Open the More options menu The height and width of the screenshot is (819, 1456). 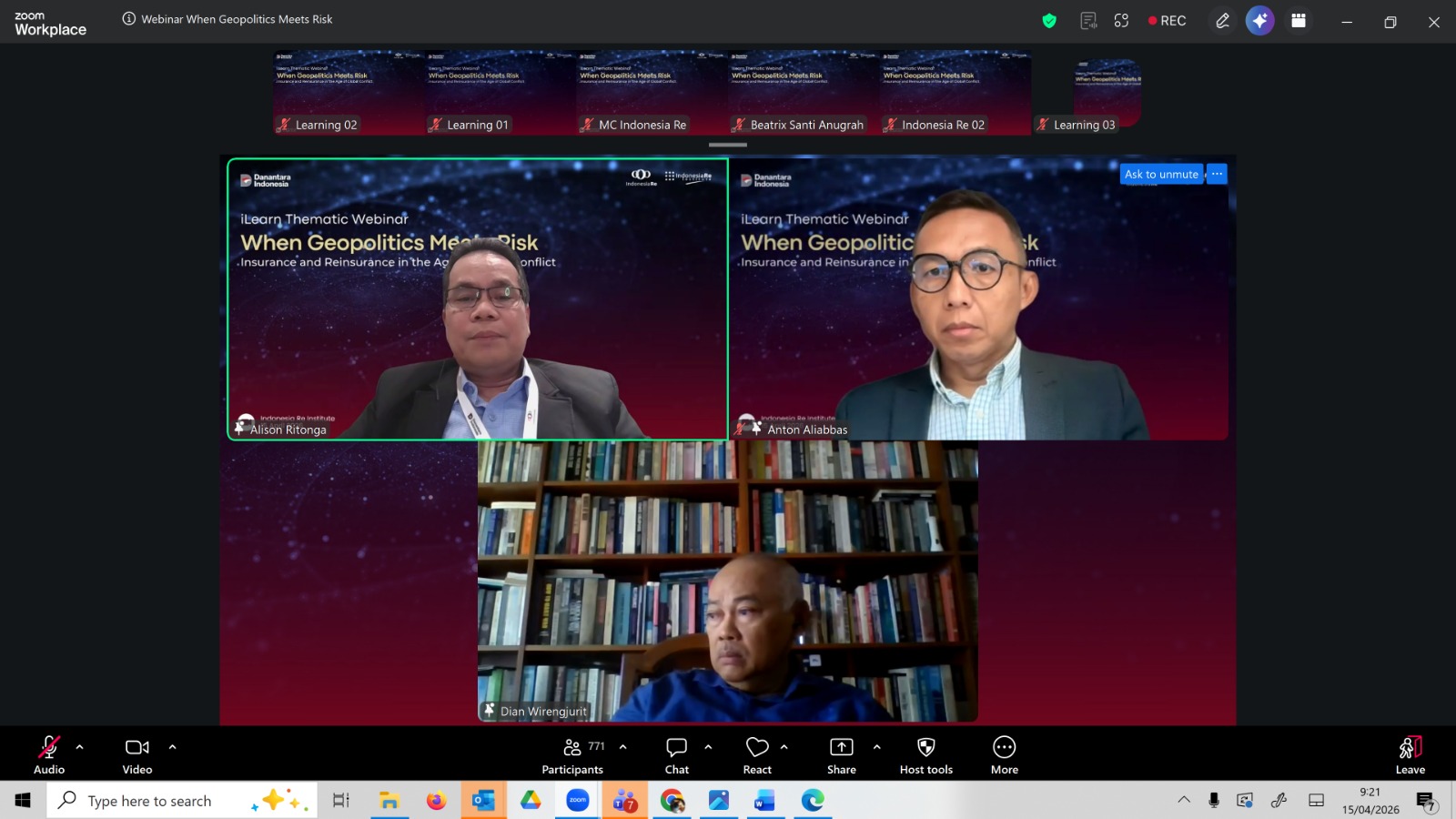tap(1005, 755)
